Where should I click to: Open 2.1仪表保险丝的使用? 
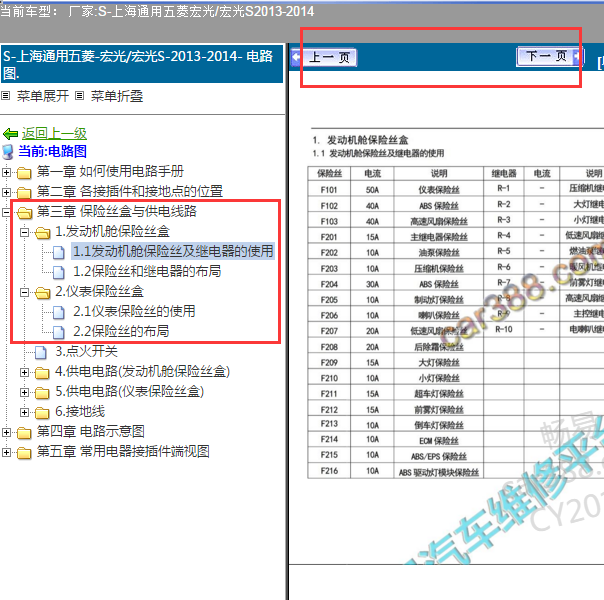(134, 312)
